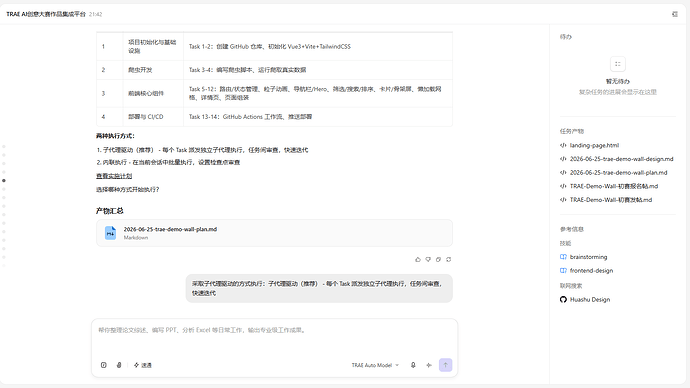The image size is (690, 388).
Task: Start voice input with the microphone icon
Action: (413, 365)
